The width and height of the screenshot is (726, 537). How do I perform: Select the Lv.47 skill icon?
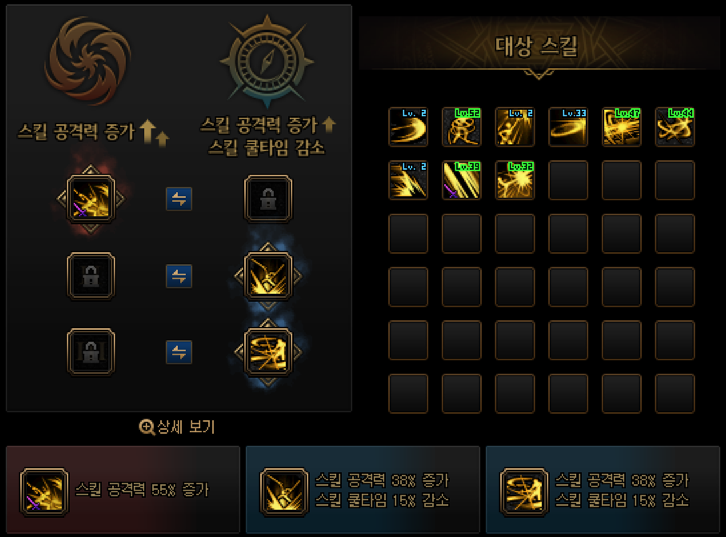pos(621,127)
